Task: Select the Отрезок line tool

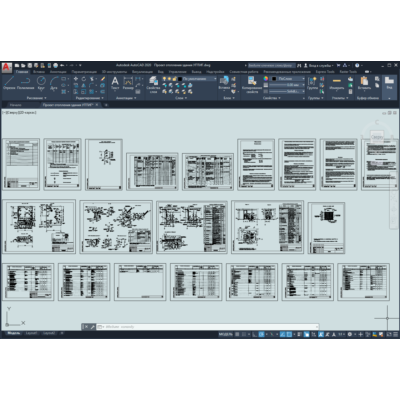Action: (x=9, y=83)
